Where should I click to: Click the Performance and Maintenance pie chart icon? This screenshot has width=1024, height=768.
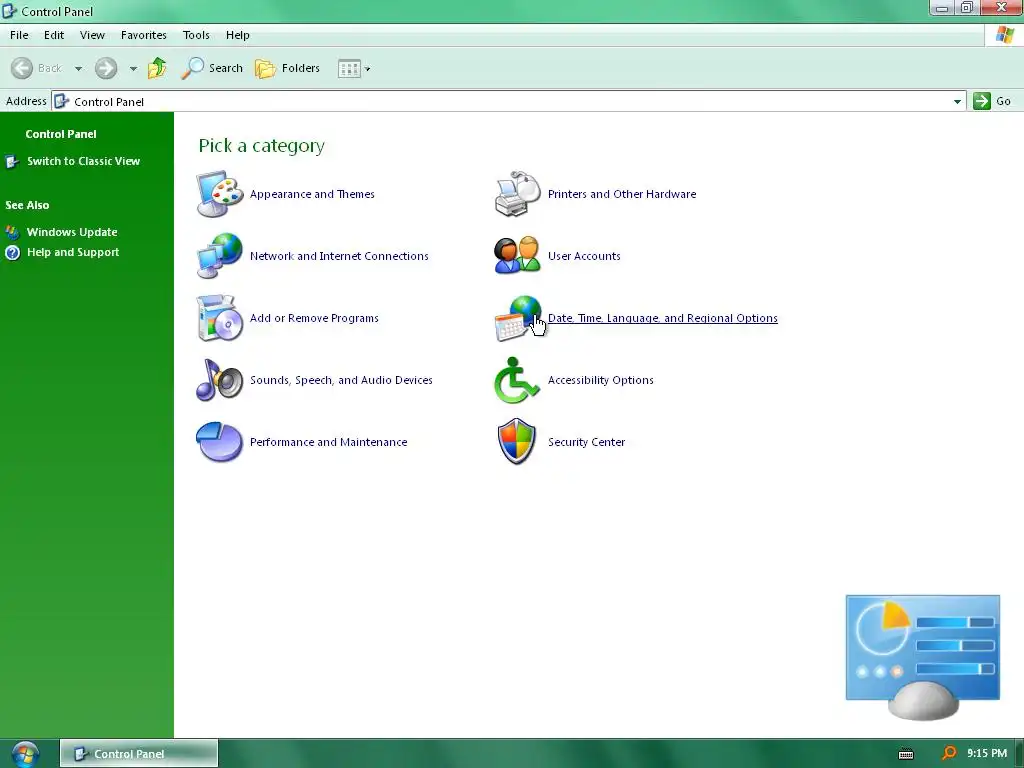(220, 441)
